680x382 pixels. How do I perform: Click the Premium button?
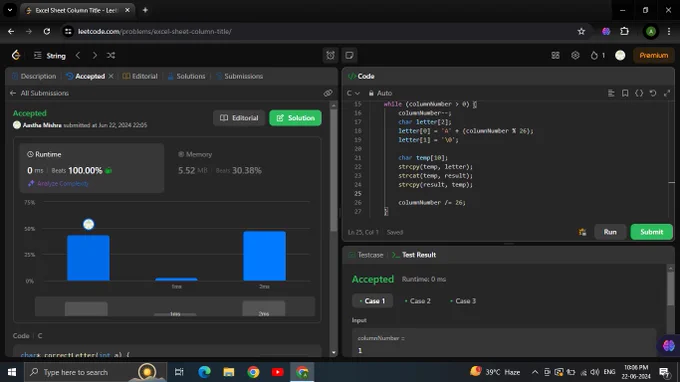pyautogui.click(x=654, y=56)
